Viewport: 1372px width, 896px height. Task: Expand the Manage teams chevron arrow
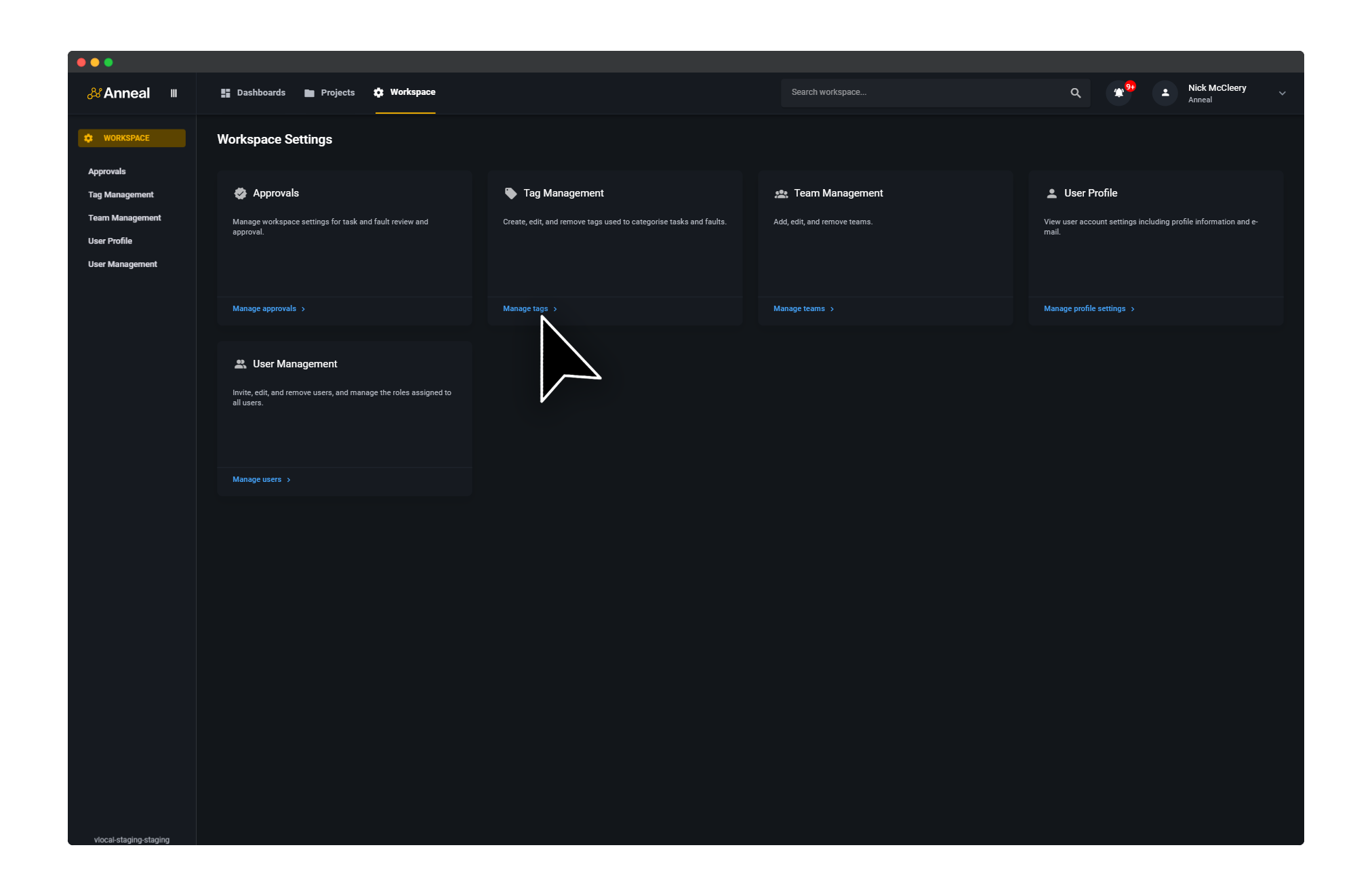[832, 308]
